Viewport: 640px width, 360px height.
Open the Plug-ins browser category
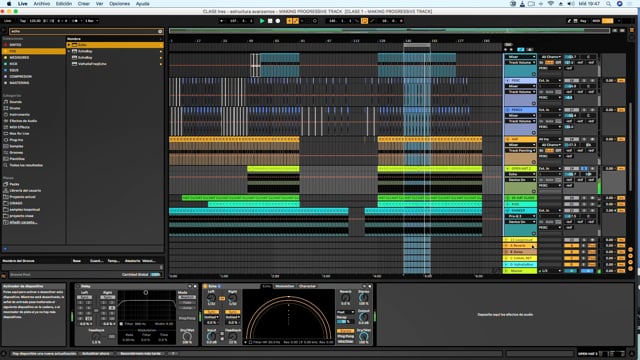point(16,140)
